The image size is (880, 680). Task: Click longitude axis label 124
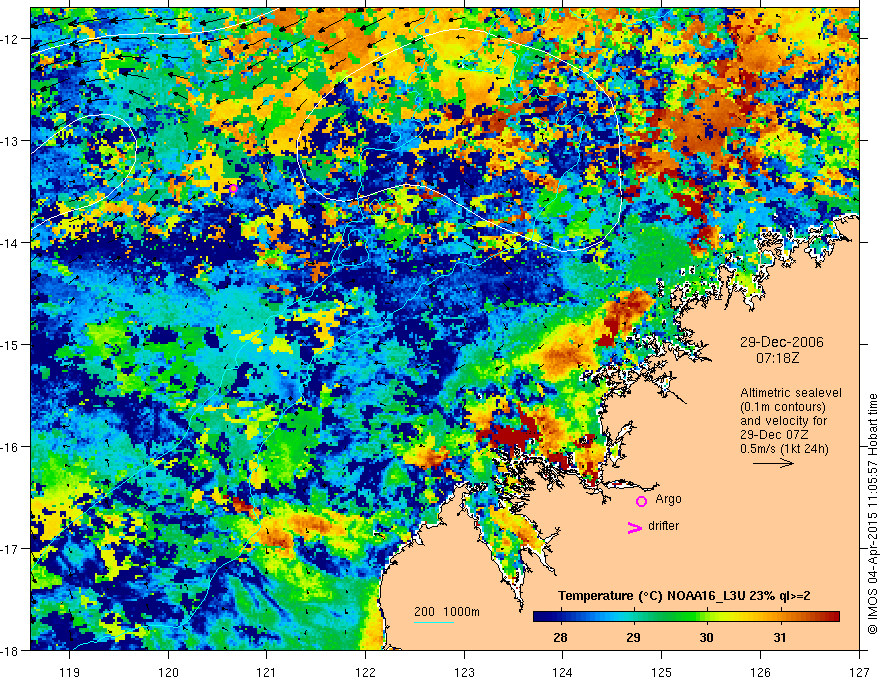[x=563, y=672]
